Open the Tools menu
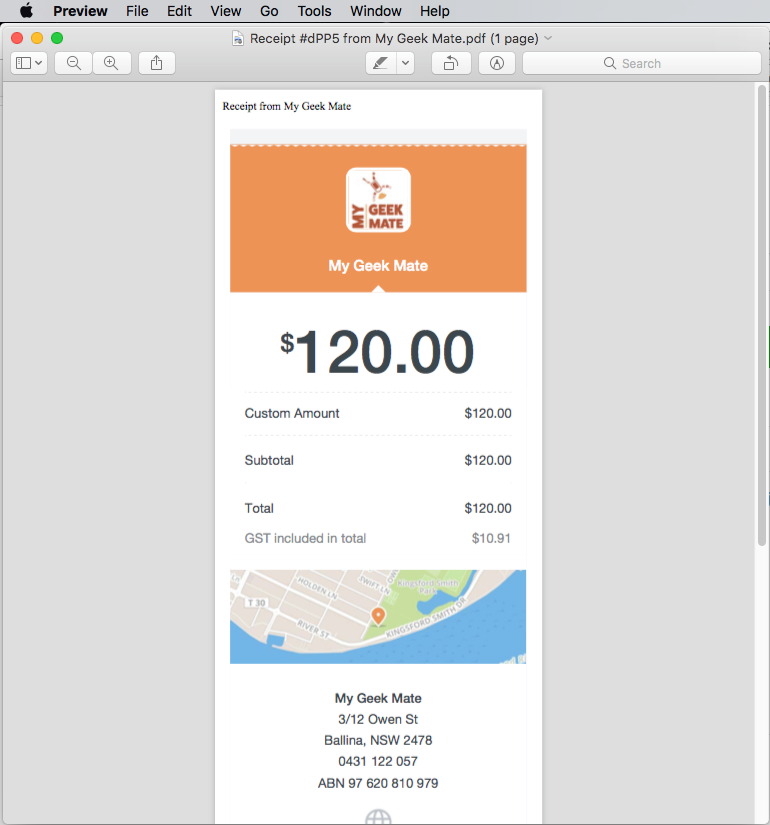 coord(314,11)
